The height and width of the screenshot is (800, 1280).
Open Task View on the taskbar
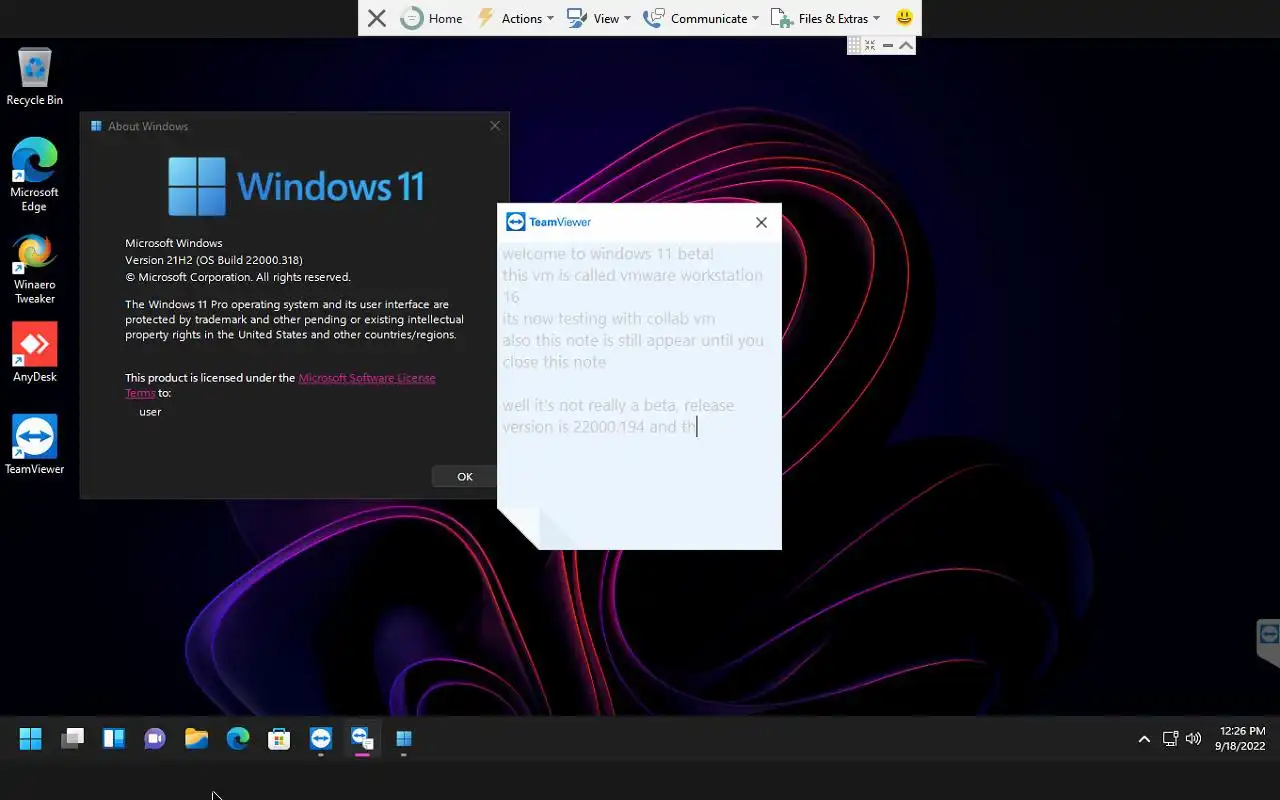(x=72, y=739)
